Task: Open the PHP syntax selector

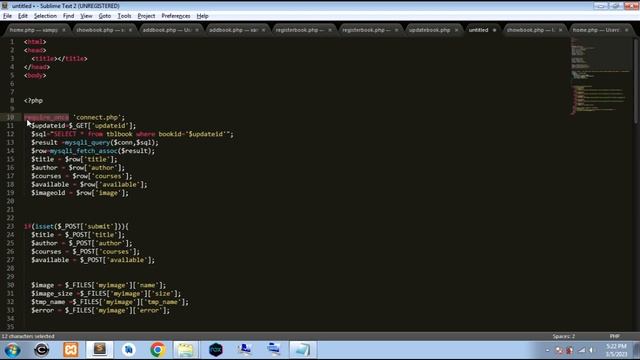Action: click(x=615, y=336)
